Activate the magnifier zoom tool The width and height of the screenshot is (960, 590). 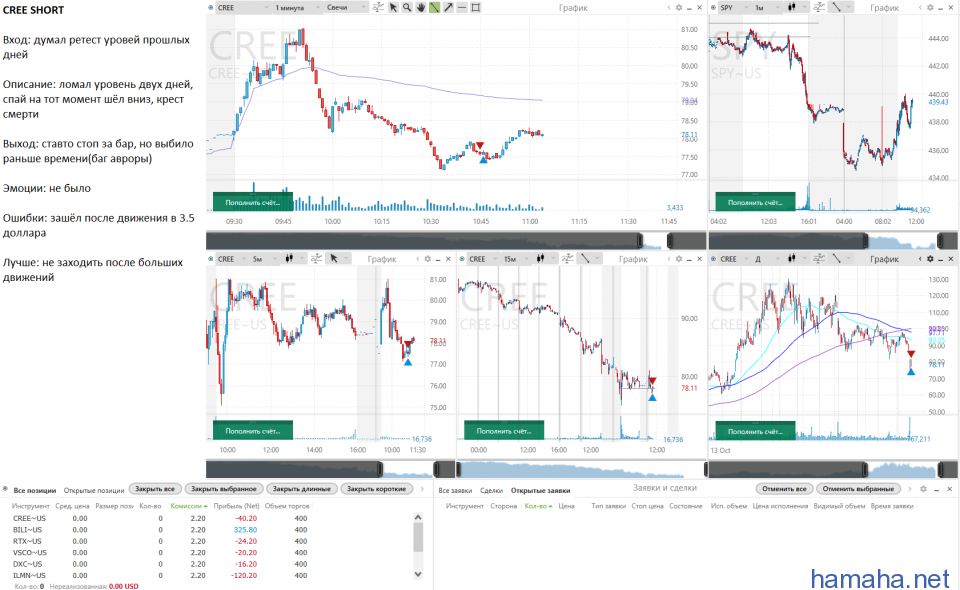(x=407, y=7)
